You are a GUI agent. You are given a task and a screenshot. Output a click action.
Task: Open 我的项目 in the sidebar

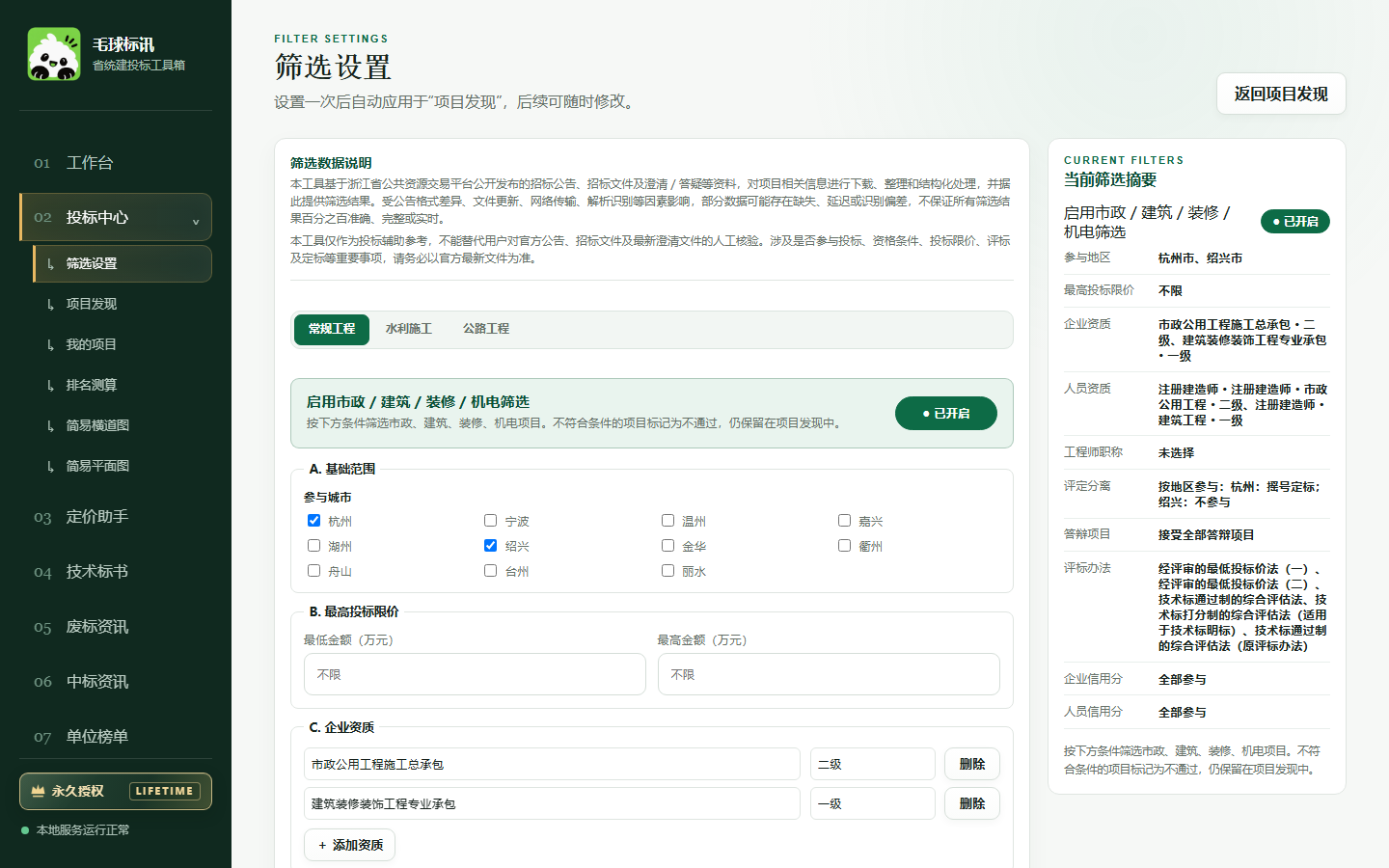click(122, 344)
